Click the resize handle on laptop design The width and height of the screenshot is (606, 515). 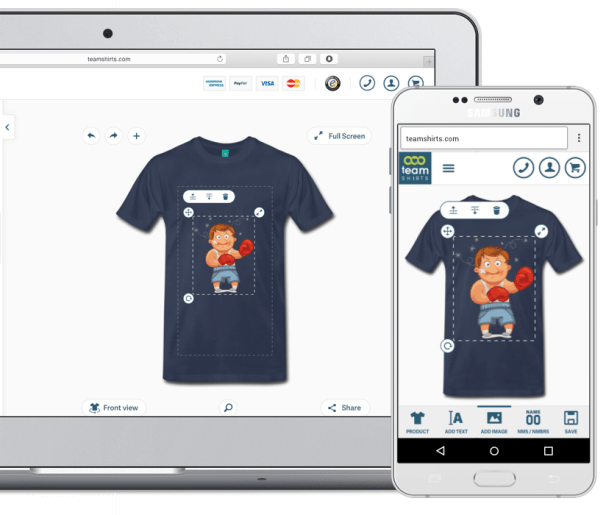(259, 212)
